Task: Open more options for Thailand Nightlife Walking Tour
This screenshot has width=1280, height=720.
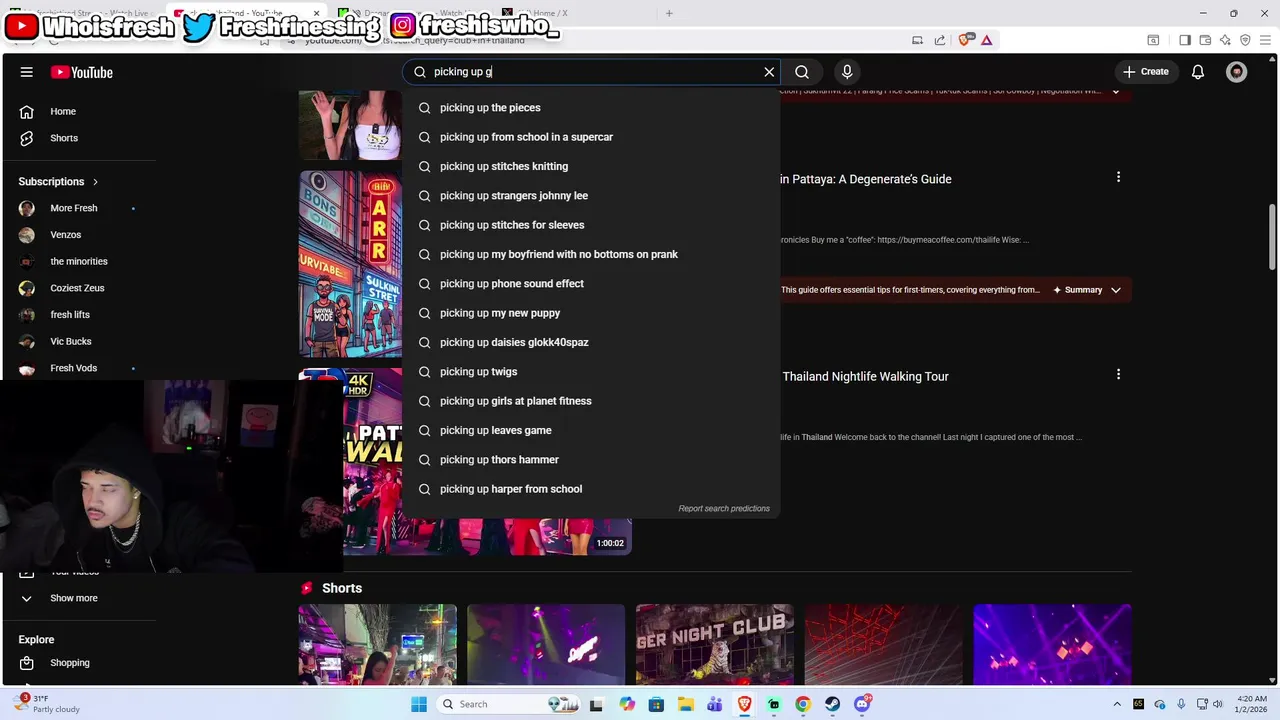Action: 1118,374
